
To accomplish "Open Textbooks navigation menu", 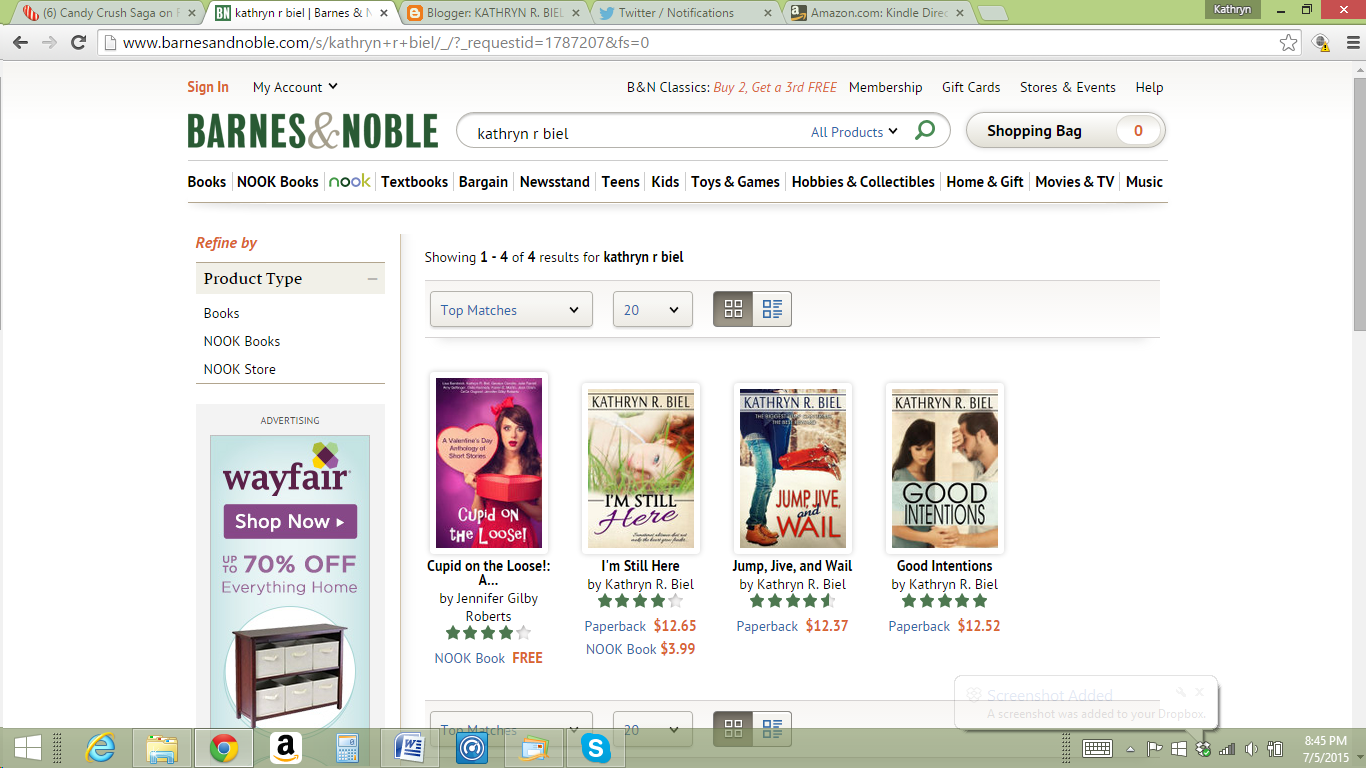I will click(x=414, y=181).
